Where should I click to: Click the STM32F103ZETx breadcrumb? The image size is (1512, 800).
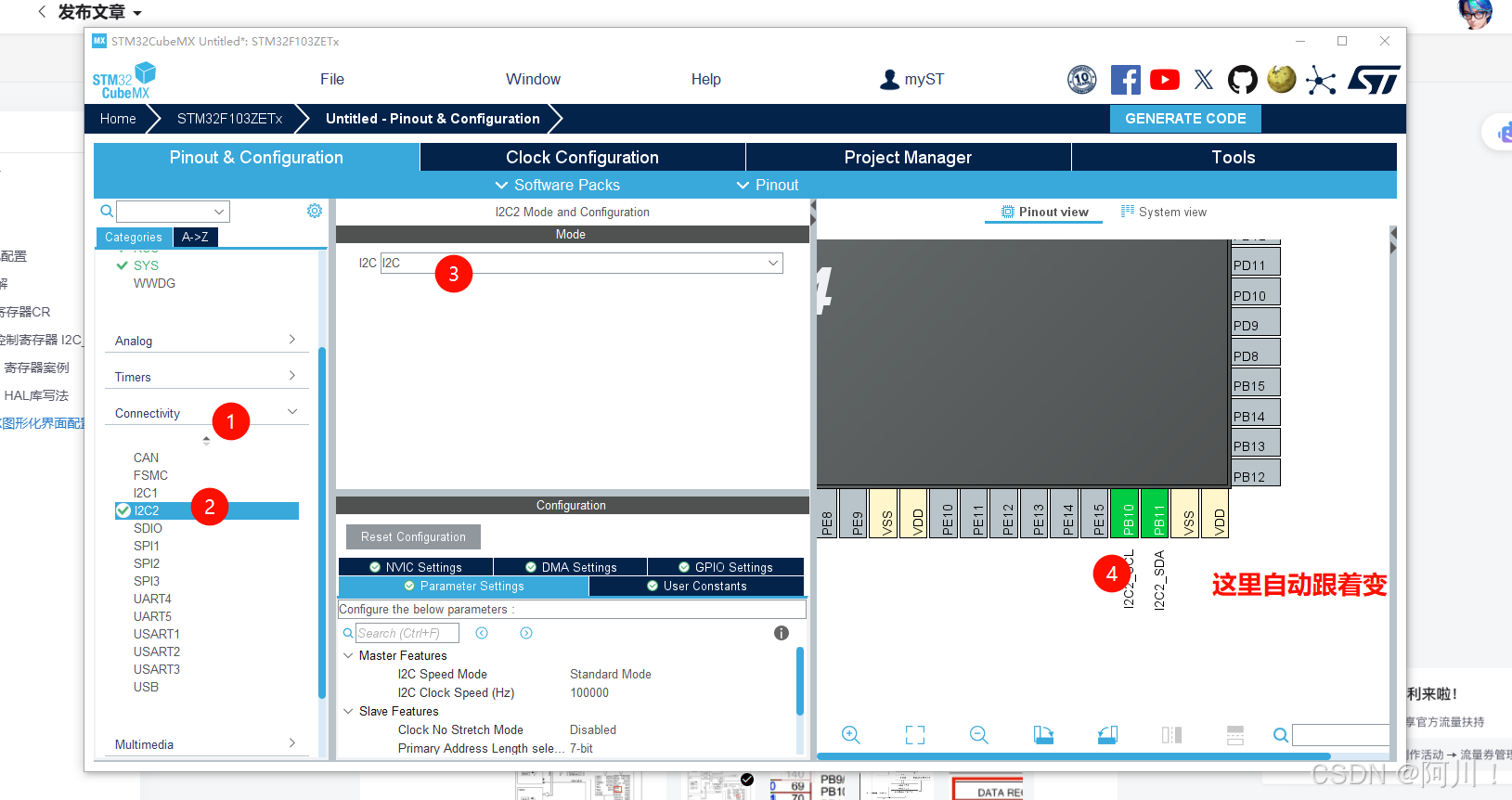pyautogui.click(x=229, y=119)
